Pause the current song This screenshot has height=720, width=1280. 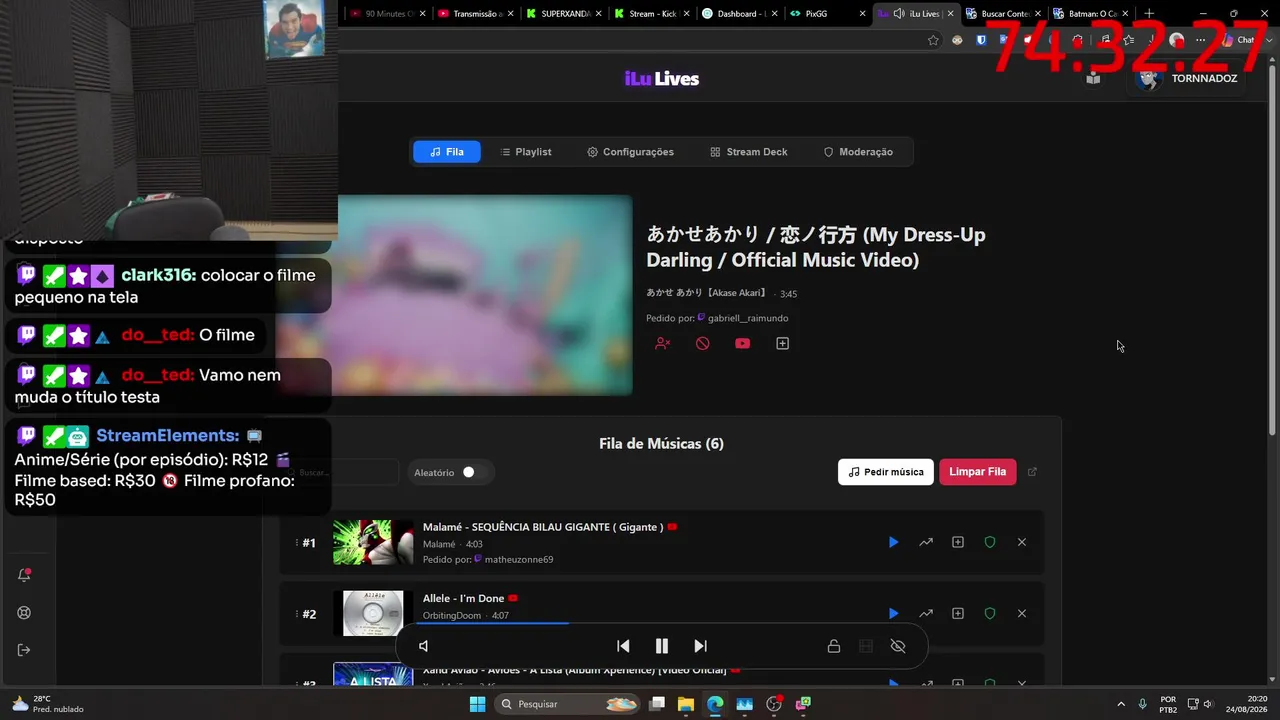(x=662, y=646)
